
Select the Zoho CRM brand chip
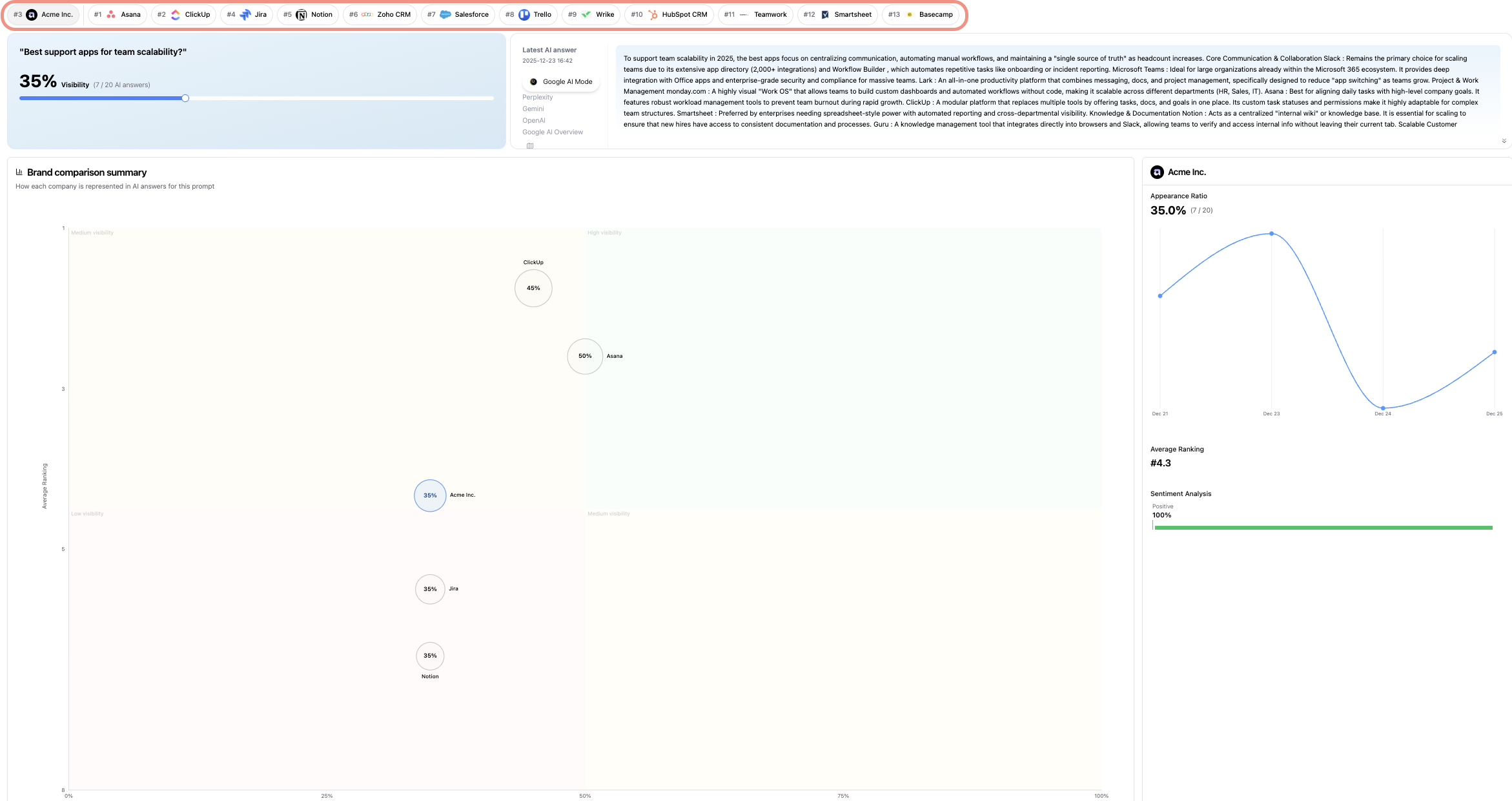pos(380,14)
